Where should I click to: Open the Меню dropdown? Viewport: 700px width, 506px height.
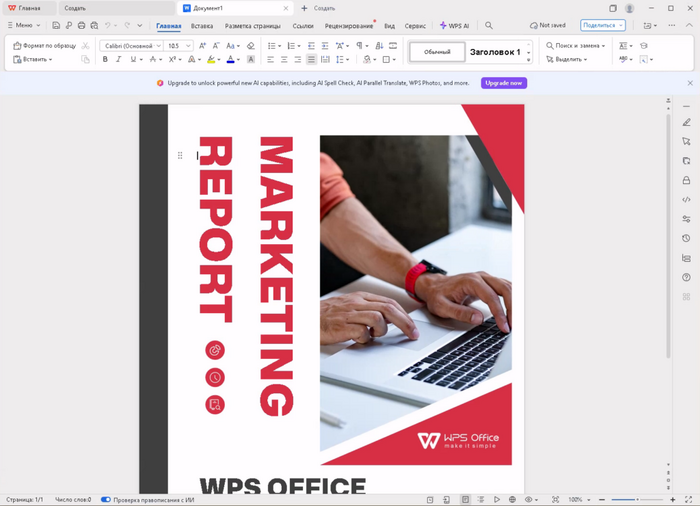[x=22, y=25]
